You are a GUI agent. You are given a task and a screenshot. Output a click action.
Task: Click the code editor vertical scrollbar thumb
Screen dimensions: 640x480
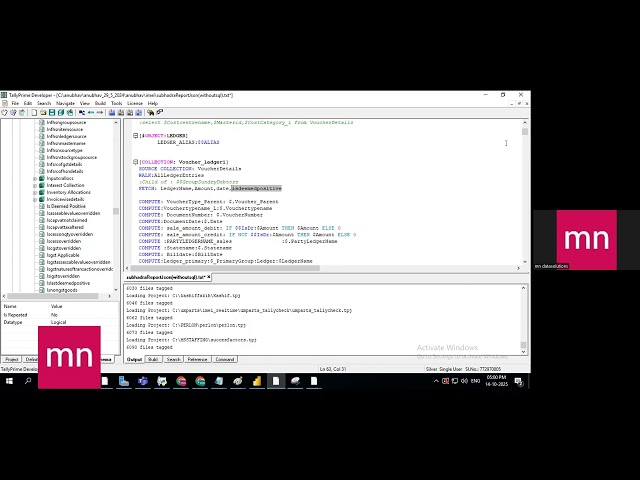[525, 131]
